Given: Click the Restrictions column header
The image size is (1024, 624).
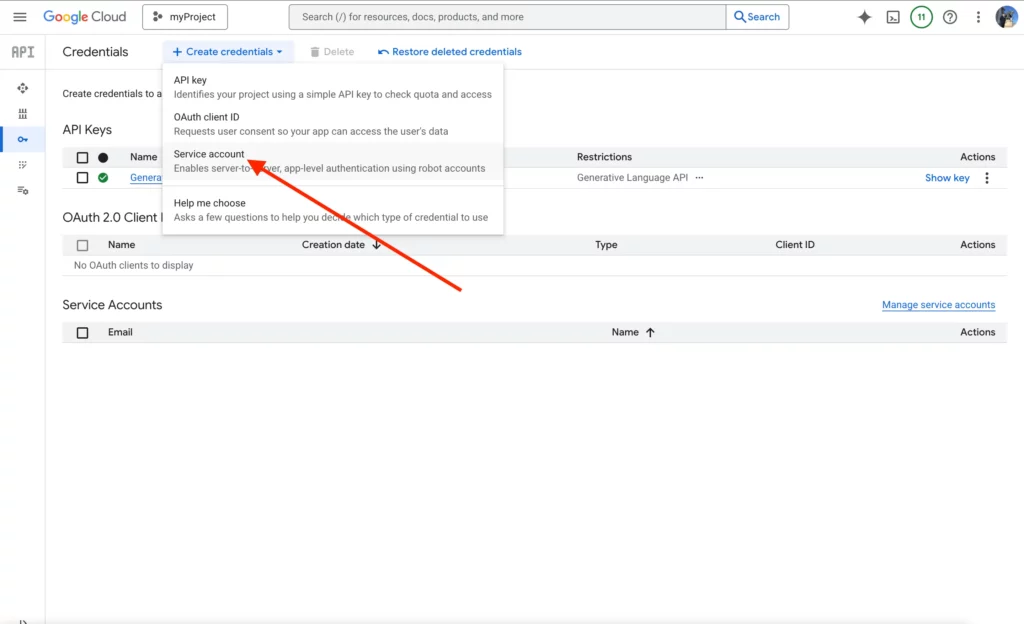Looking at the screenshot, I should [604, 157].
